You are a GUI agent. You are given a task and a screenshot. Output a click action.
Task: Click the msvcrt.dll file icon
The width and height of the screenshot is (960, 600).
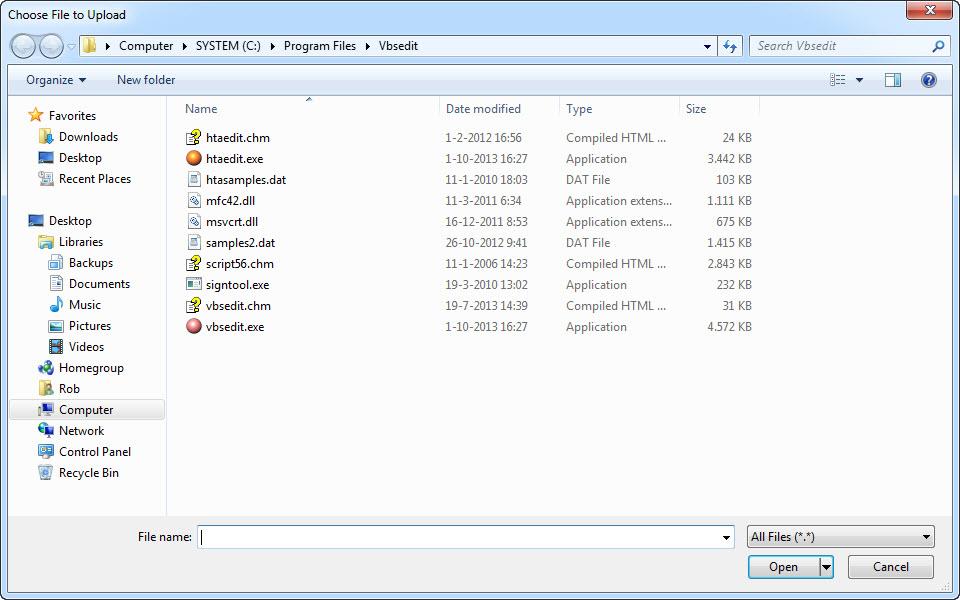point(193,221)
